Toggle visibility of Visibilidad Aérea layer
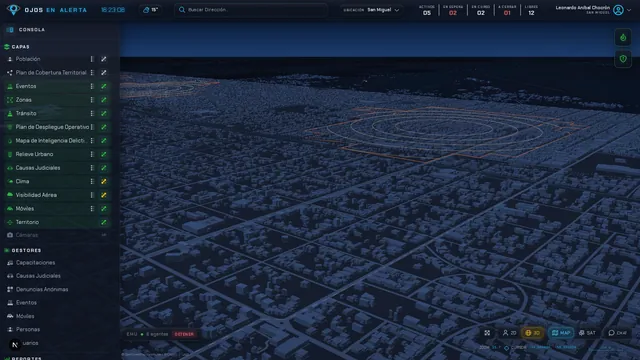Image resolution: width=640 pixels, height=360 pixels. pos(104,195)
